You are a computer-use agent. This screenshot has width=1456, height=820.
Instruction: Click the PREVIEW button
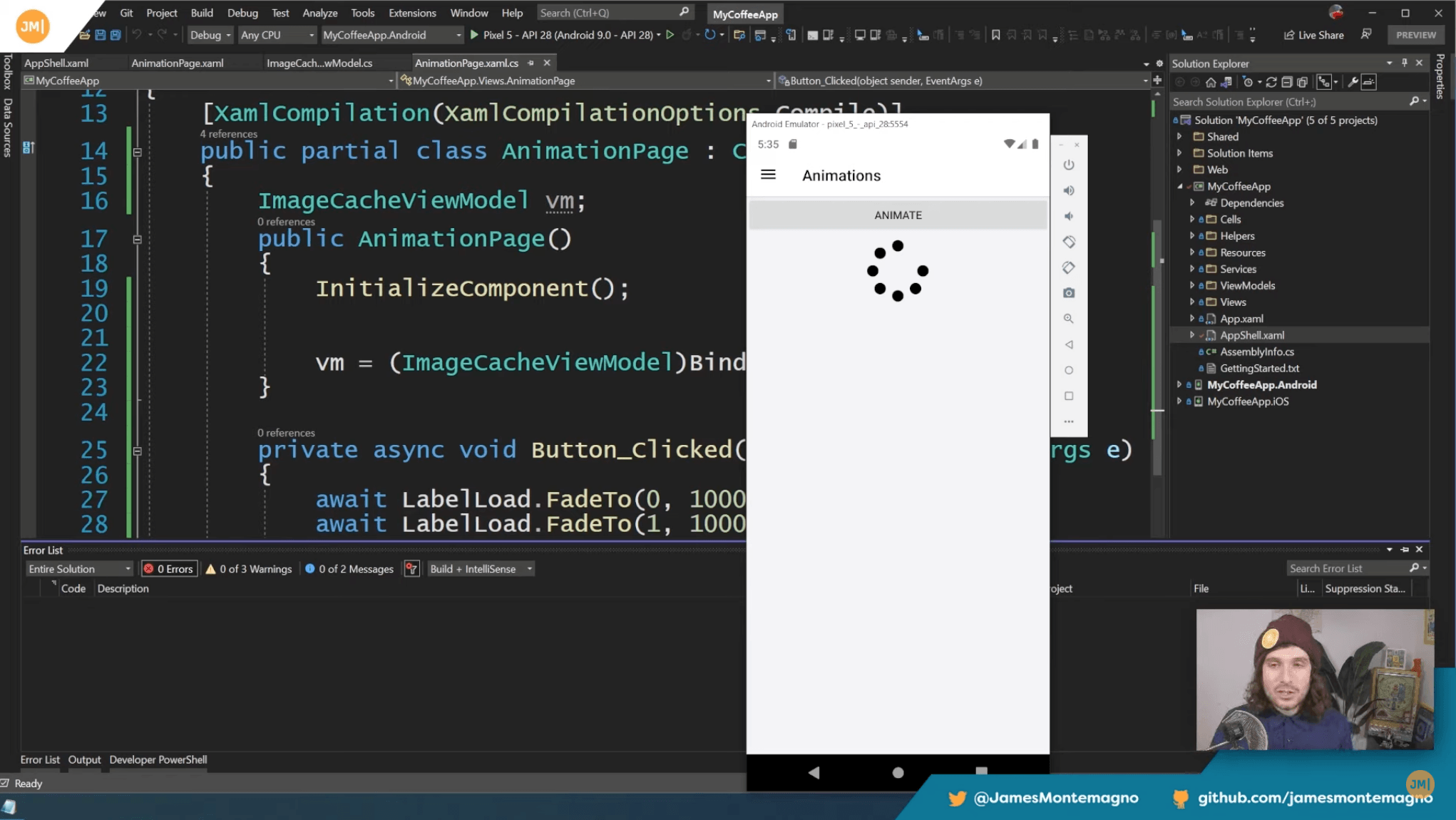click(x=1415, y=35)
